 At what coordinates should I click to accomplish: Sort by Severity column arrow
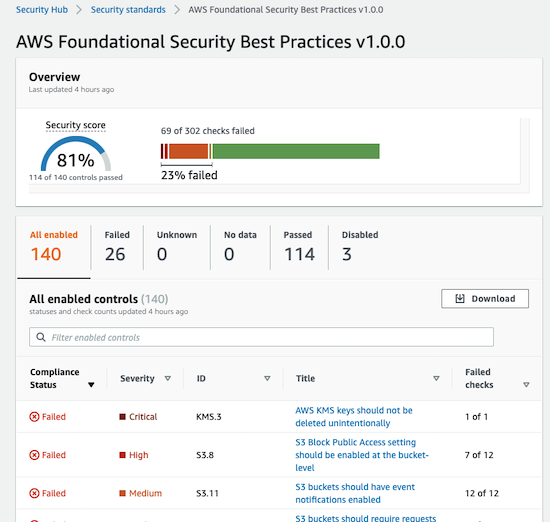coord(168,378)
